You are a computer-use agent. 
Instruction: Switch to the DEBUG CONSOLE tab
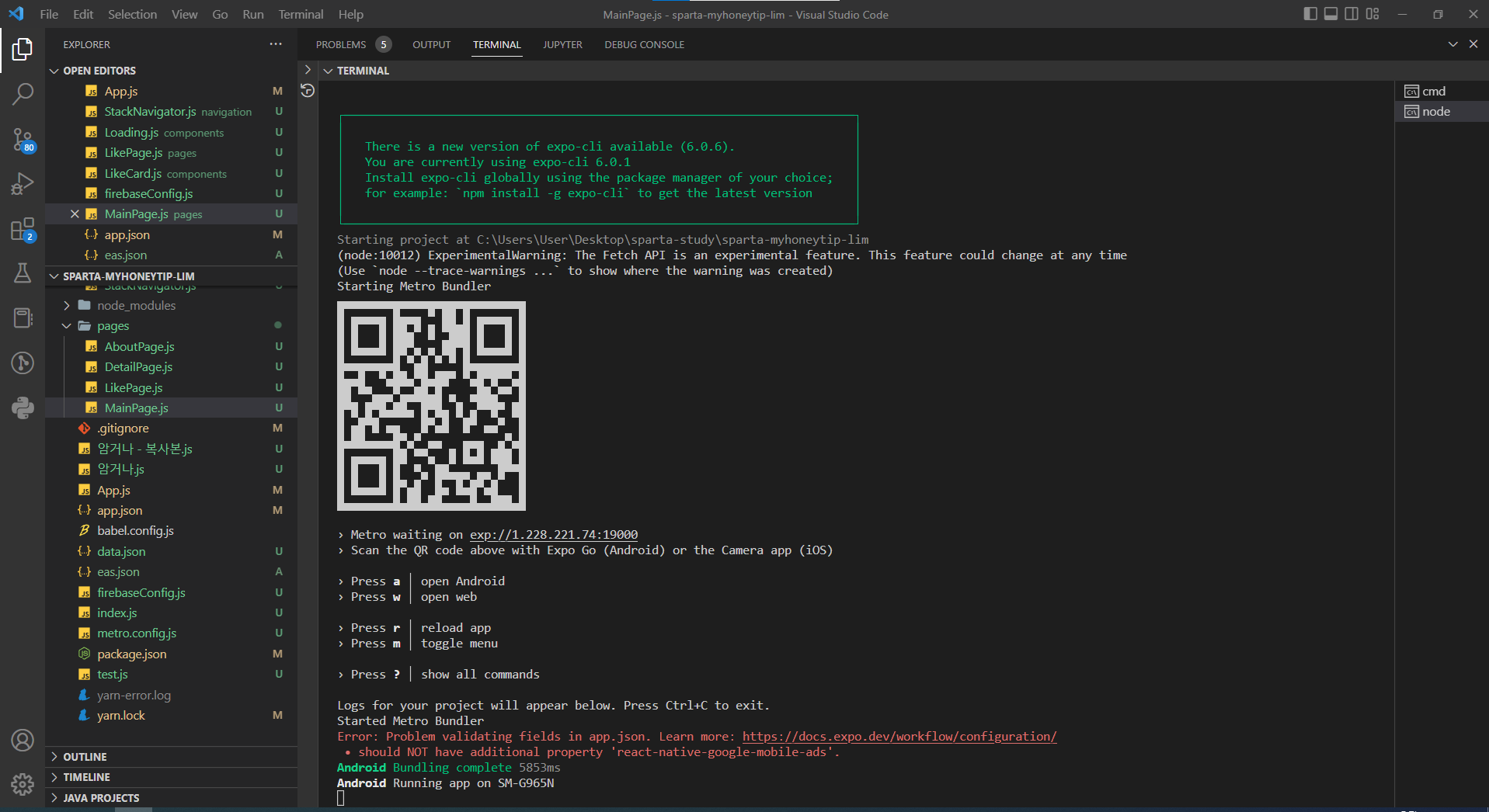(645, 44)
